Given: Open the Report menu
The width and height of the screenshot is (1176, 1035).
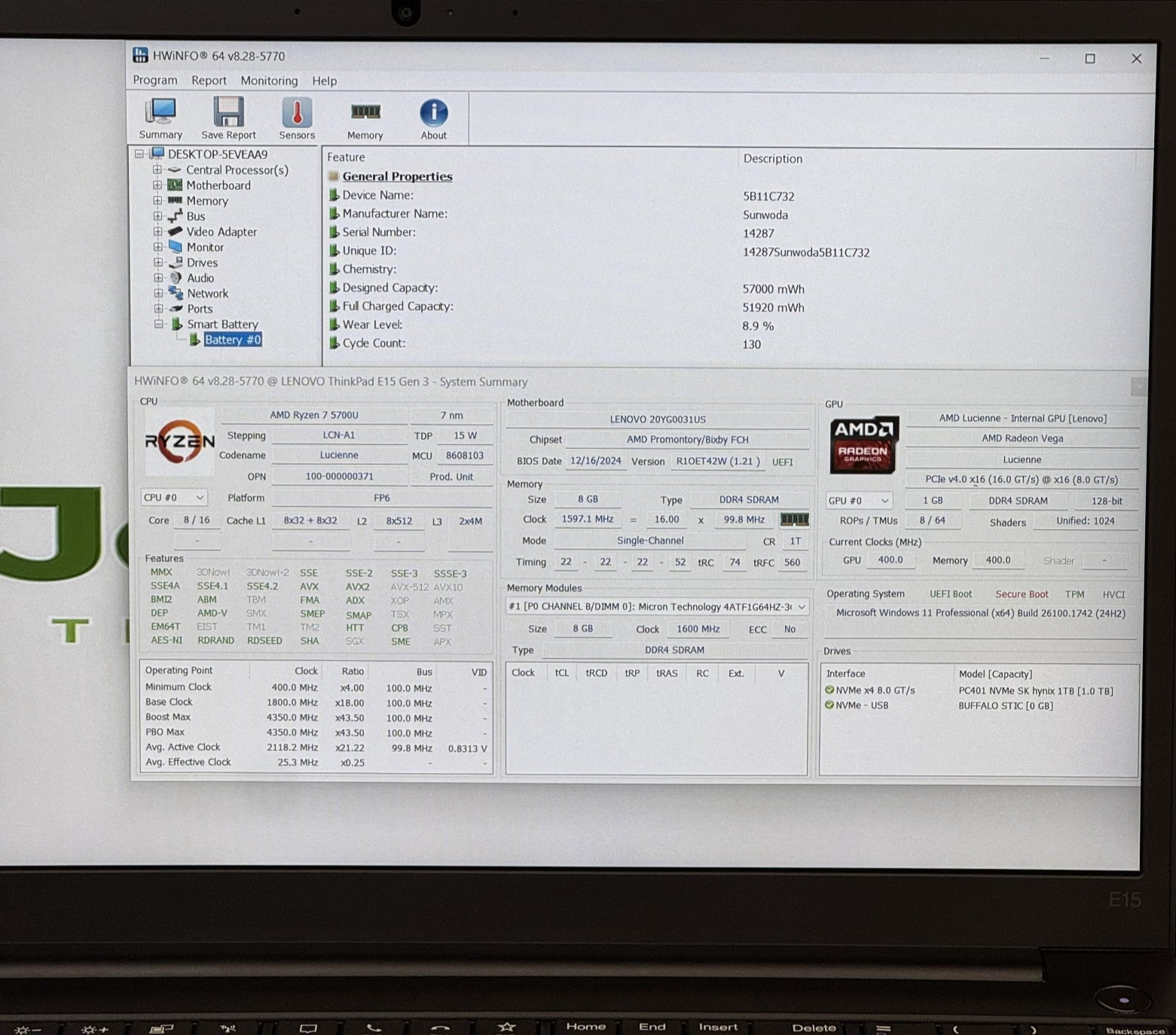Looking at the screenshot, I should [x=209, y=81].
